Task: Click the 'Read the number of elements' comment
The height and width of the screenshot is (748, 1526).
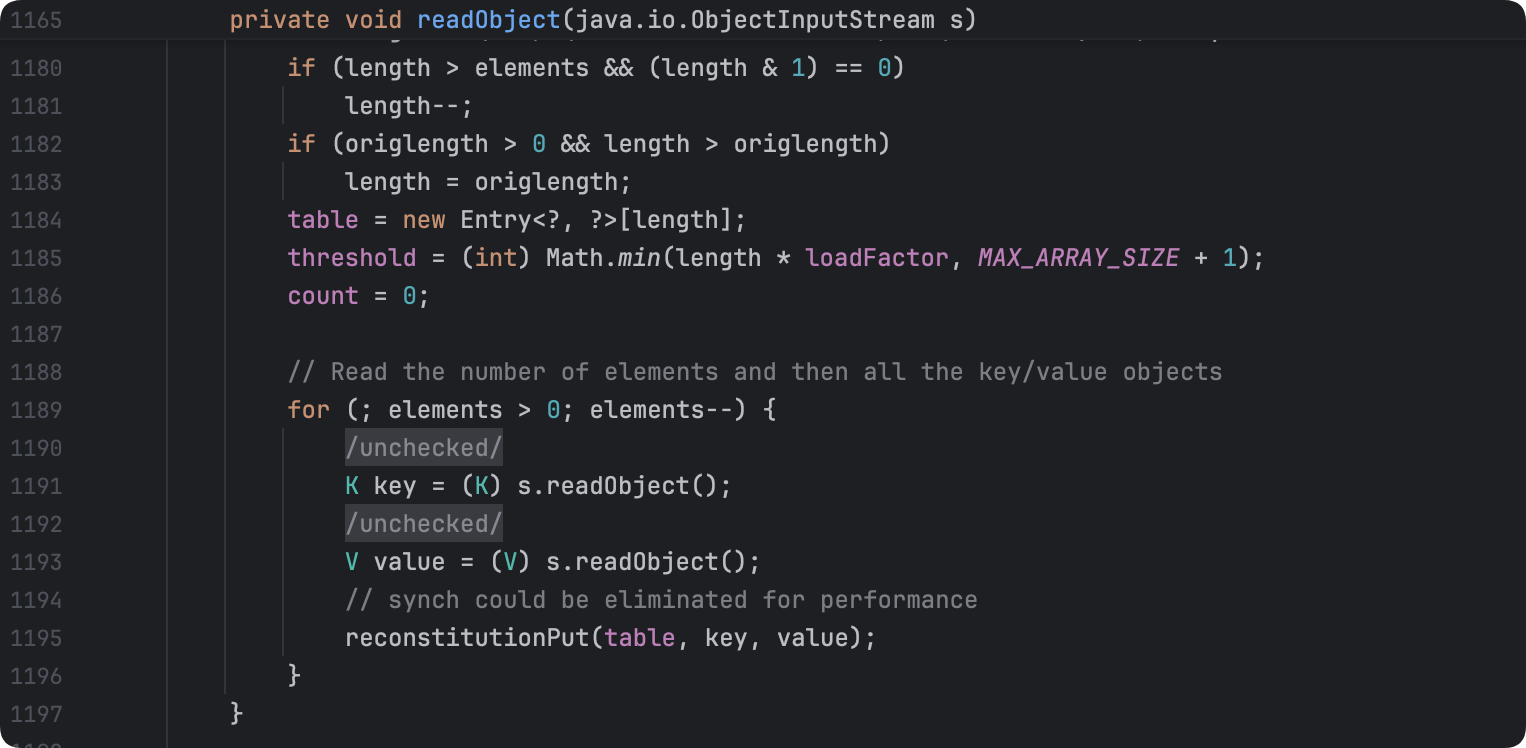Action: click(754, 372)
